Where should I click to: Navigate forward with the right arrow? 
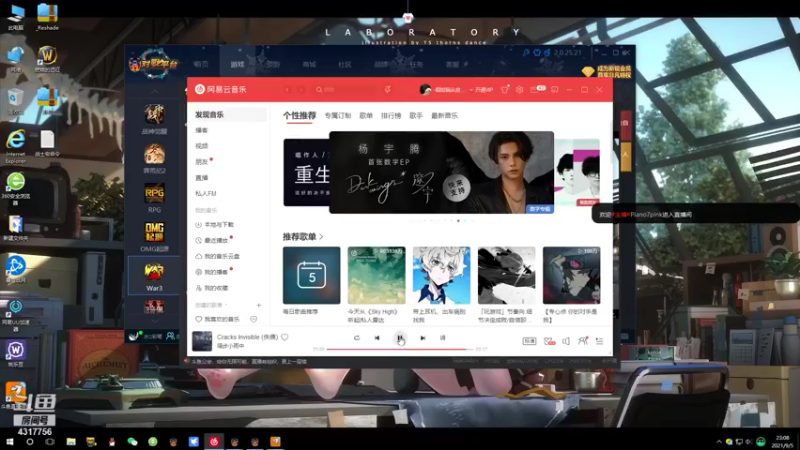tap(301, 89)
